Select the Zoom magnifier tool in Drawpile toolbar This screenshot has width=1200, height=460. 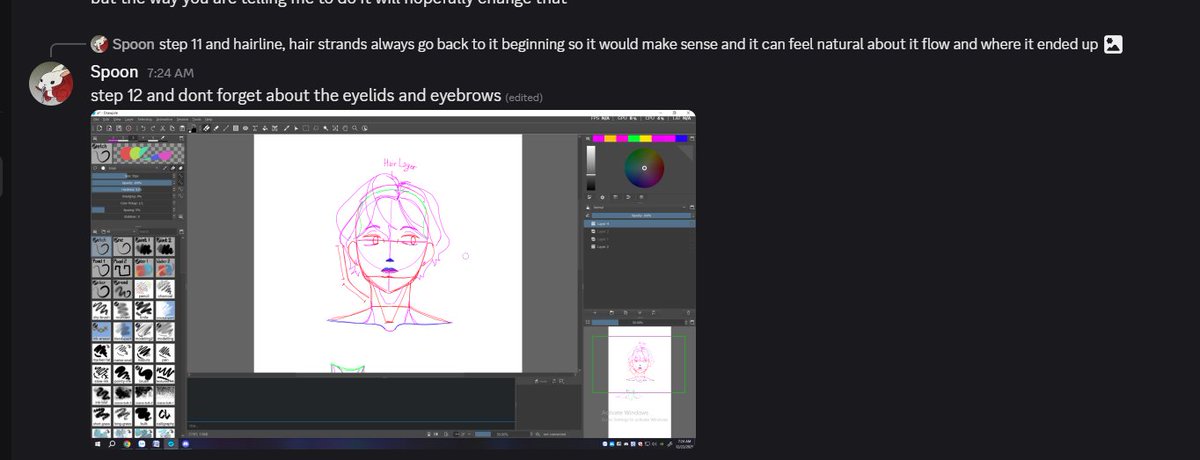pyautogui.click(x=355, y=128)
